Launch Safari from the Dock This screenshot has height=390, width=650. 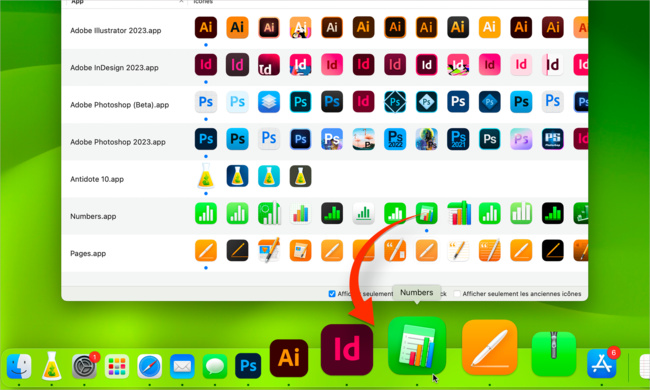[150, 366]
